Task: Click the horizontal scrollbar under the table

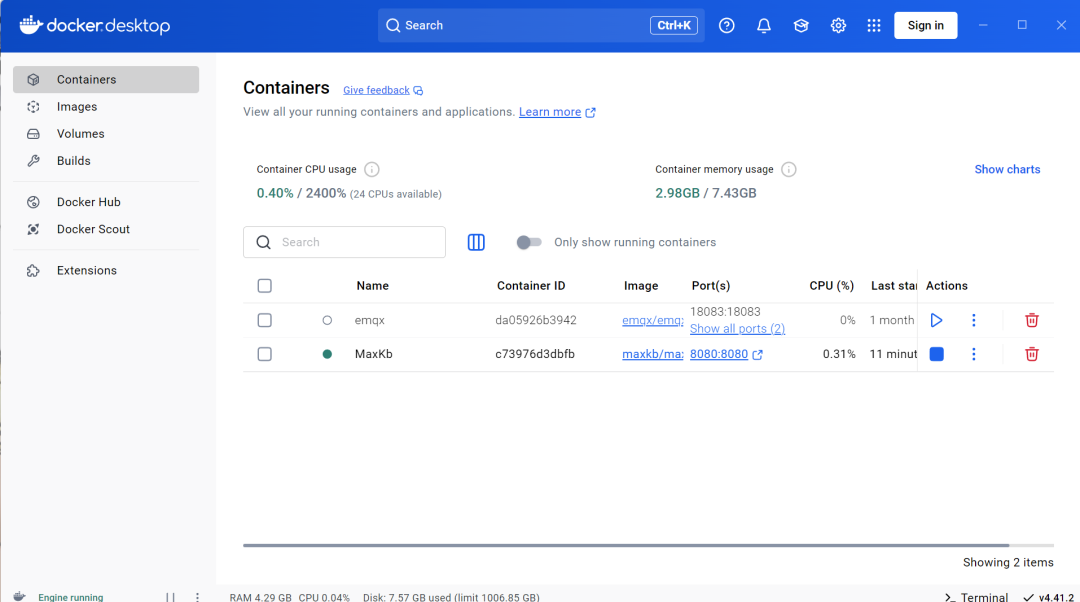Action: pos(626,546)
